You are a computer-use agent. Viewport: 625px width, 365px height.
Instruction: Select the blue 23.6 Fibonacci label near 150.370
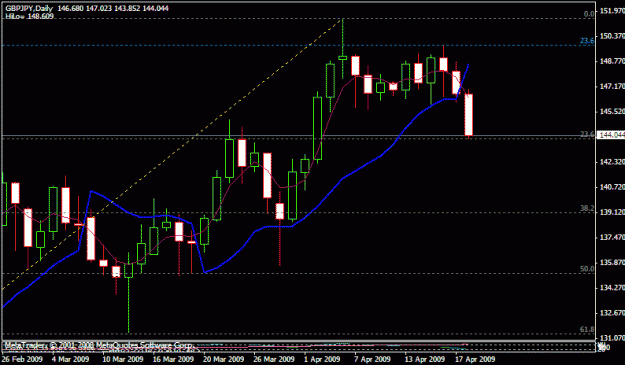click(x=587, y=41)
